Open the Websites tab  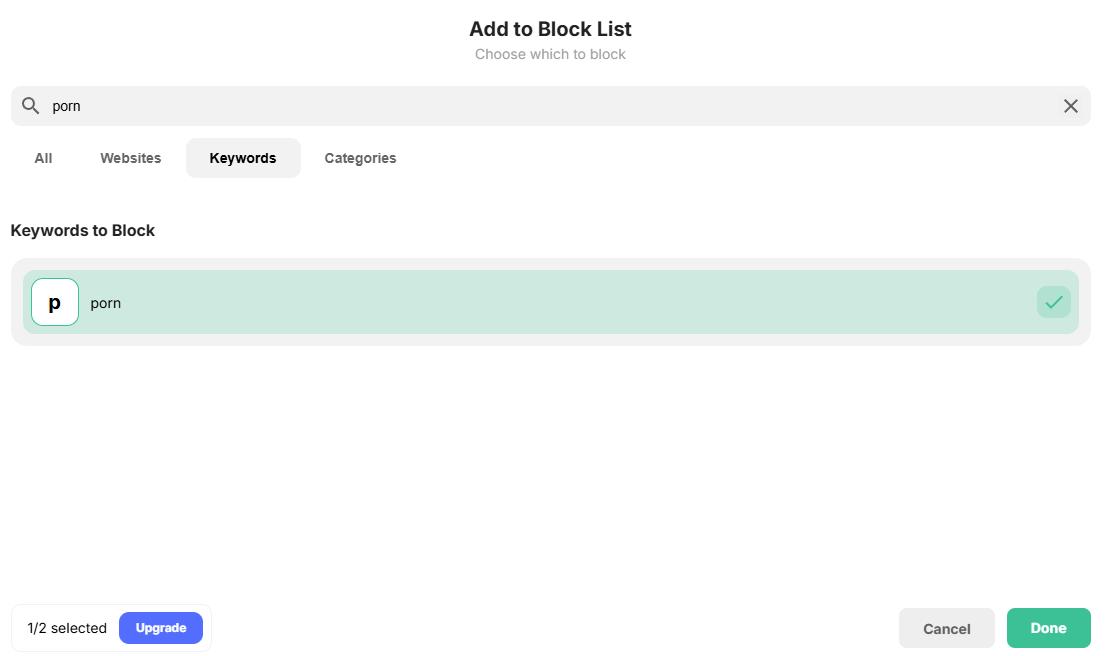click(130, 157)
